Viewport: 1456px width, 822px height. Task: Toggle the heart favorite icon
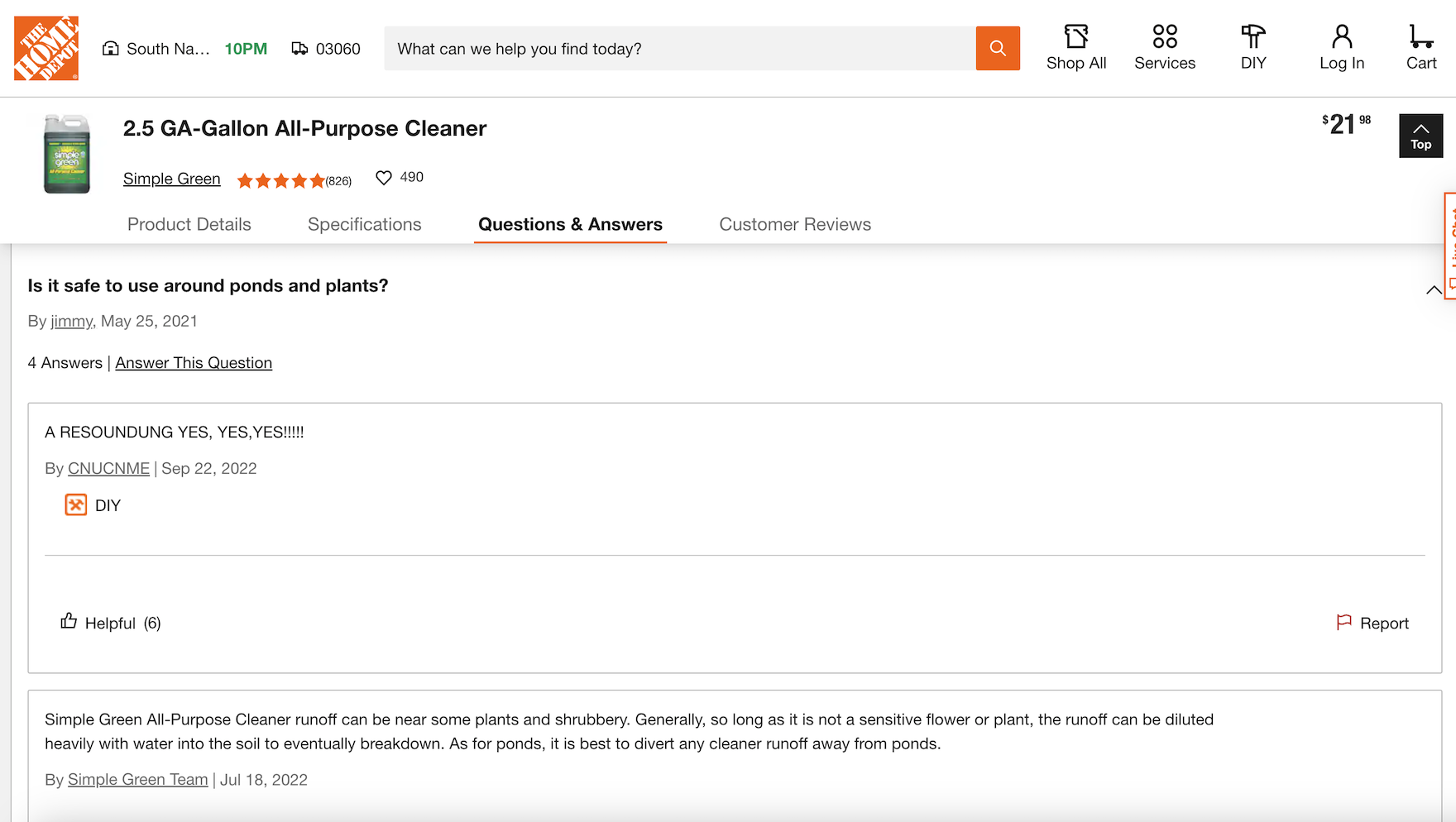pyautogui.click(x=384, y=178)
